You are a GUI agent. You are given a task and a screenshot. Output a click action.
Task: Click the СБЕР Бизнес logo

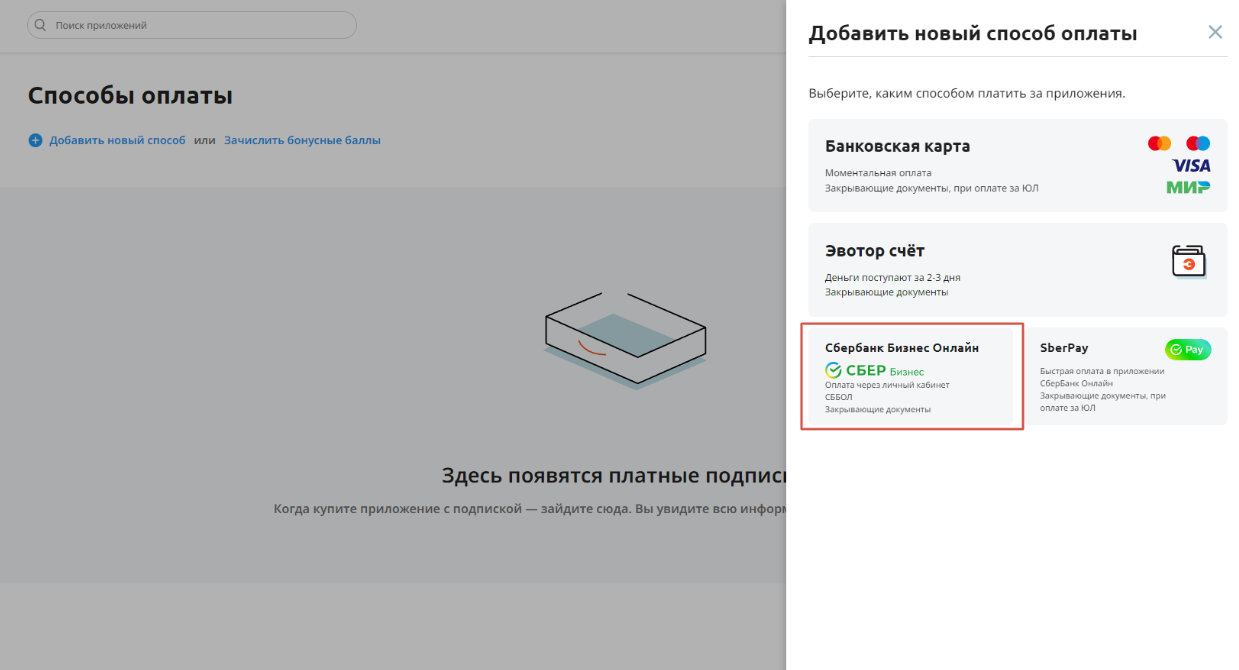click(x=875, y=371)
